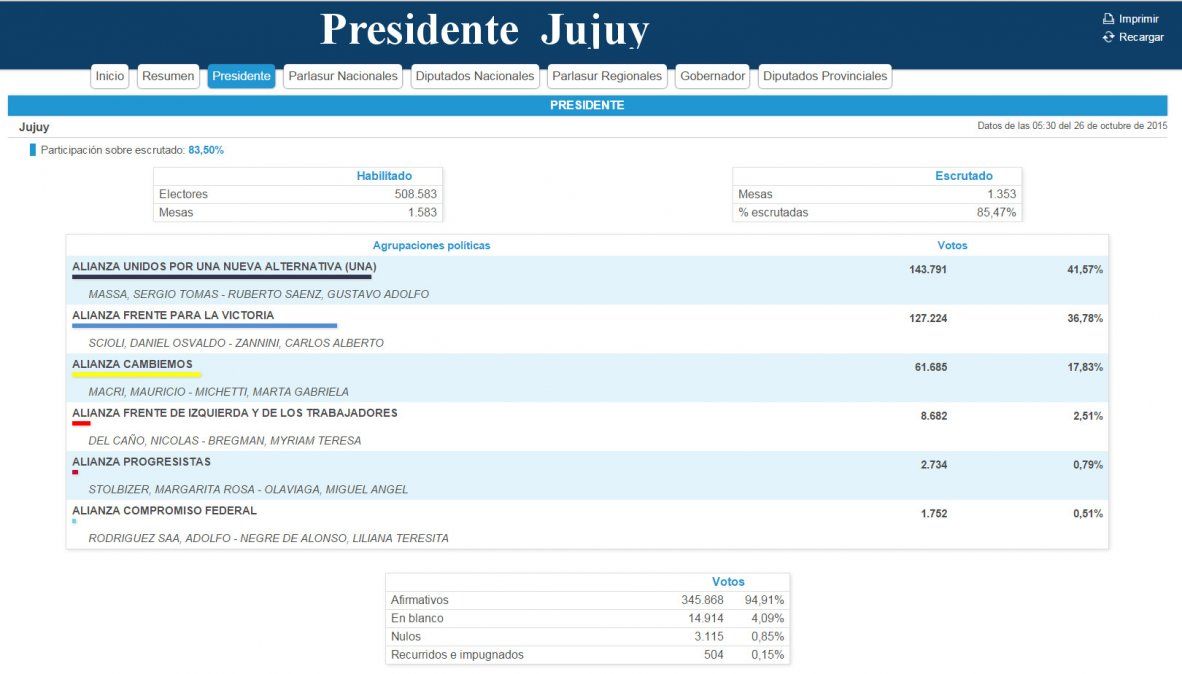Click the 83,50% participation percentage

pos(206,150)
